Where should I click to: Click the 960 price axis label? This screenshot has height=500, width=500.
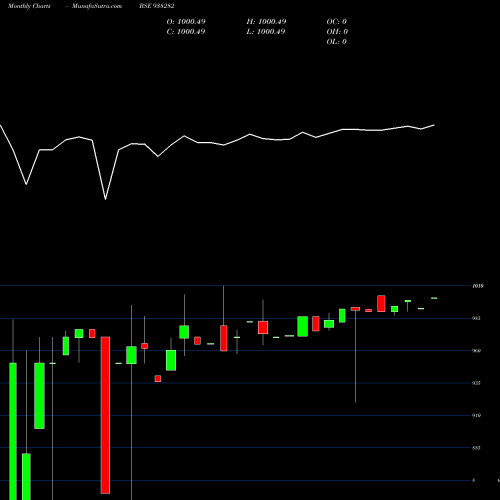tap(476, 351)
